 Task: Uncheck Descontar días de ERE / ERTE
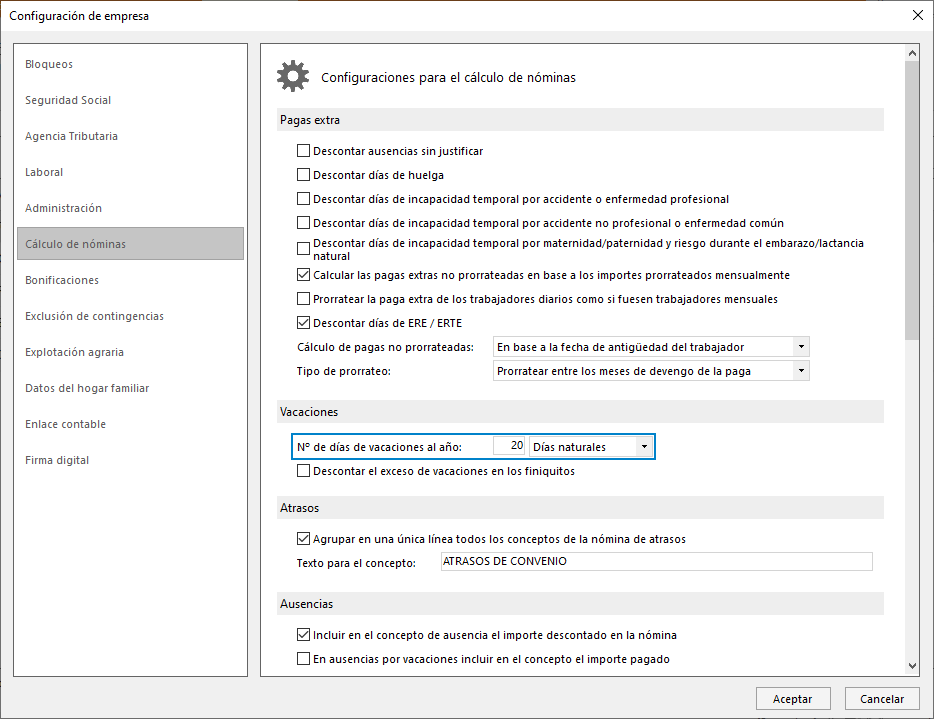304,323
